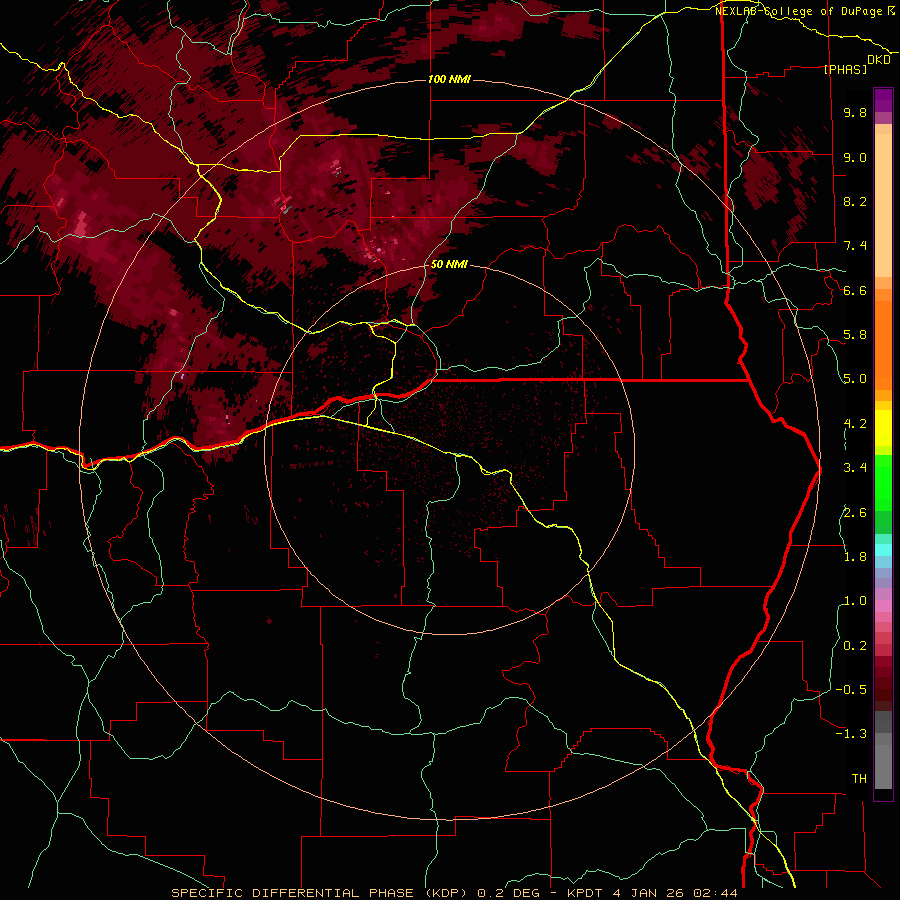Click the DKD product code label

pos(879,60)
